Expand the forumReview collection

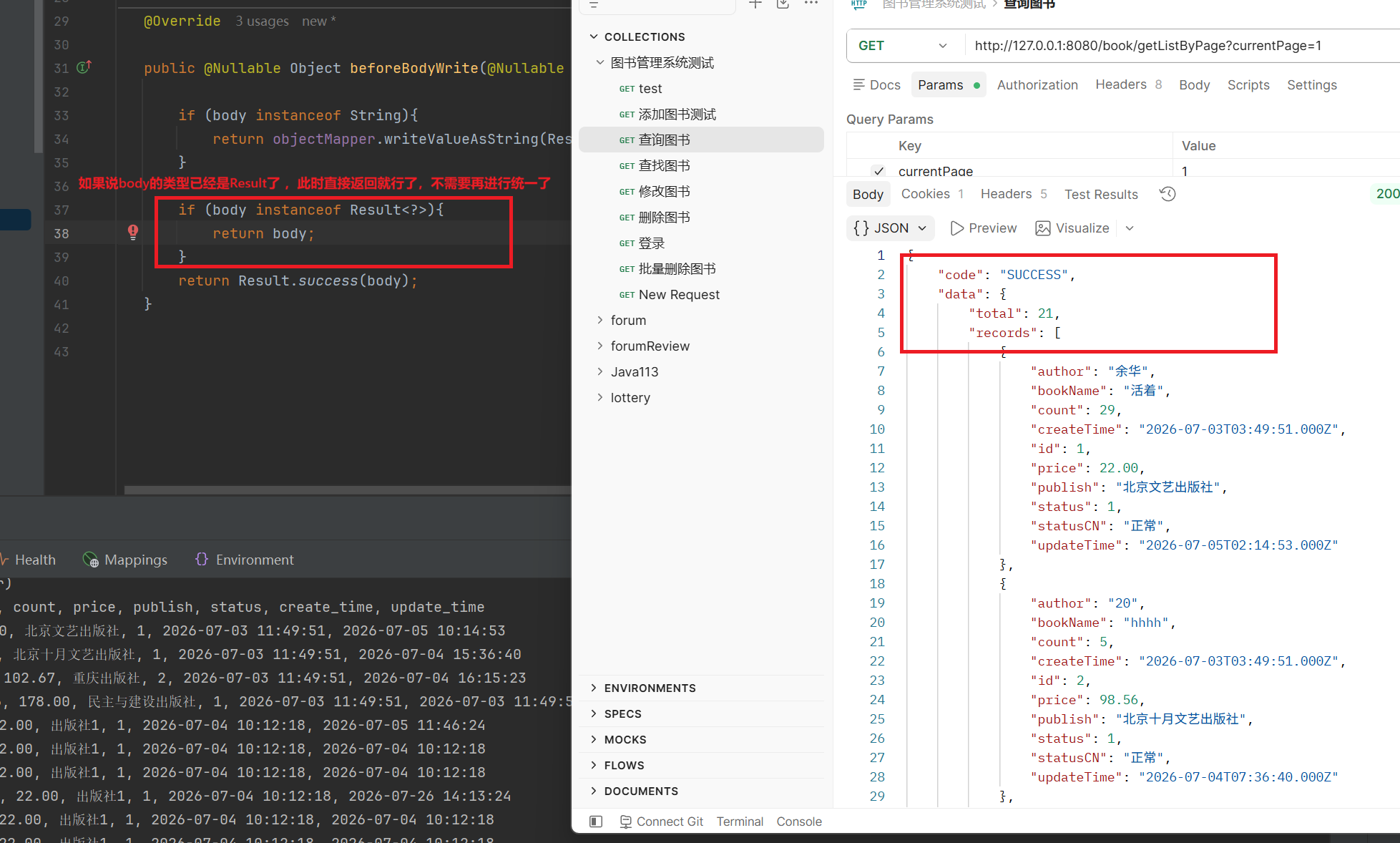(600, 346)
